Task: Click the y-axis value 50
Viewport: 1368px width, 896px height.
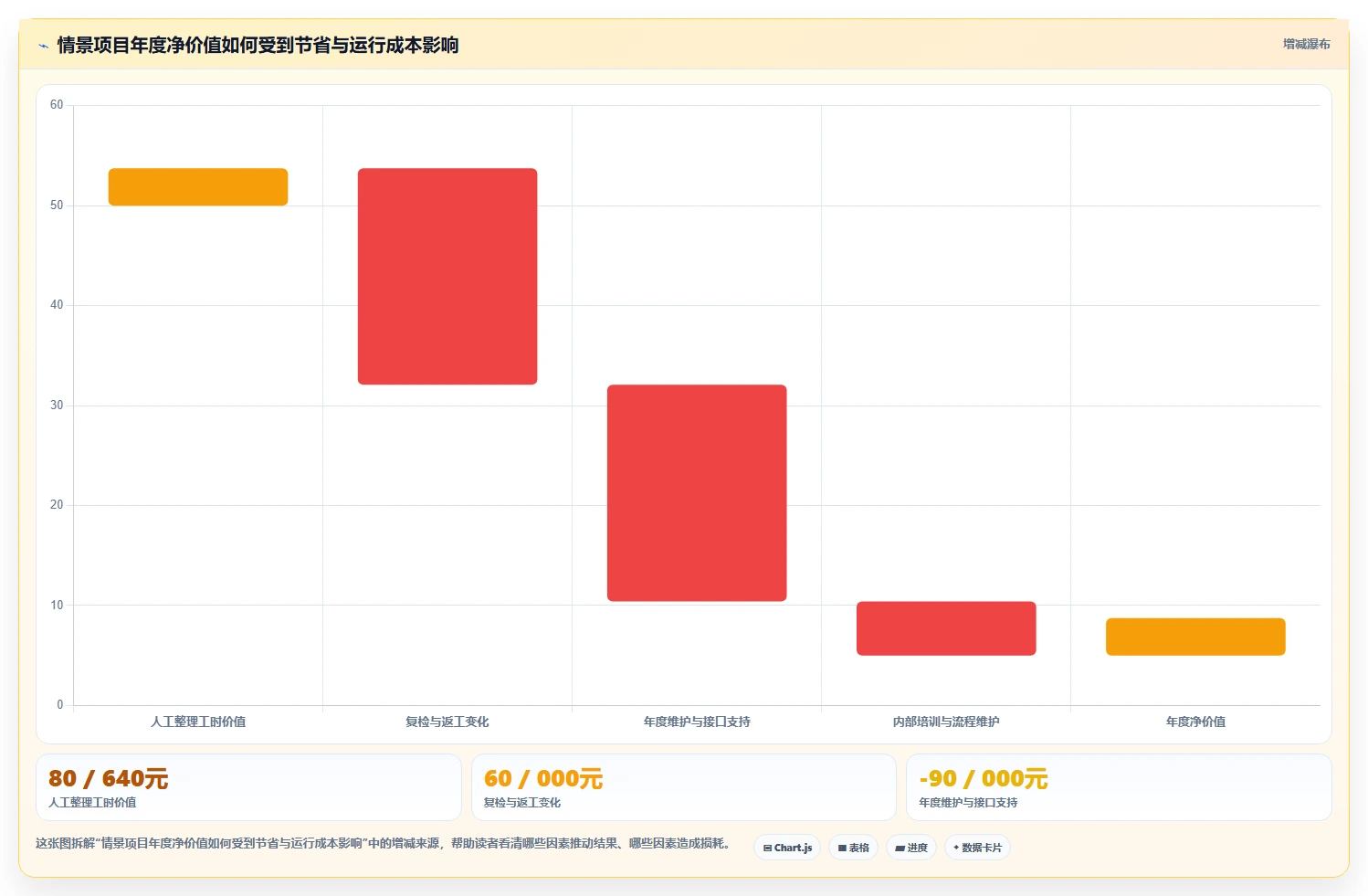Action: (57, 206)
